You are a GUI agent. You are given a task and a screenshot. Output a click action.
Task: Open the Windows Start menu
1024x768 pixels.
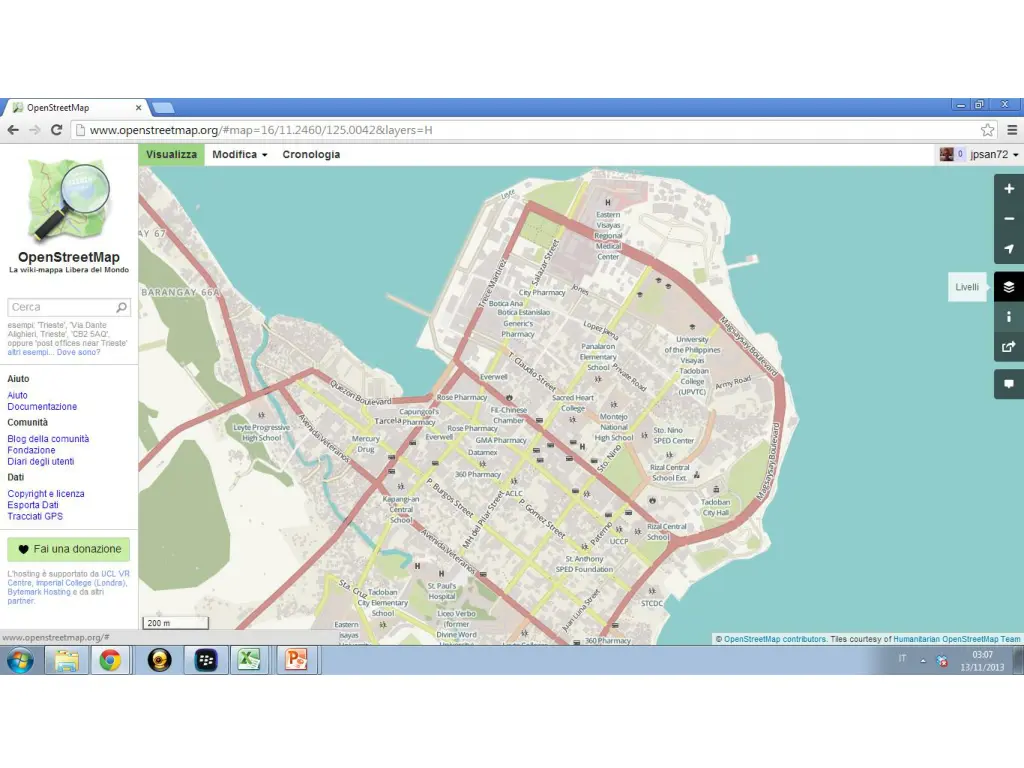point(20,661)
